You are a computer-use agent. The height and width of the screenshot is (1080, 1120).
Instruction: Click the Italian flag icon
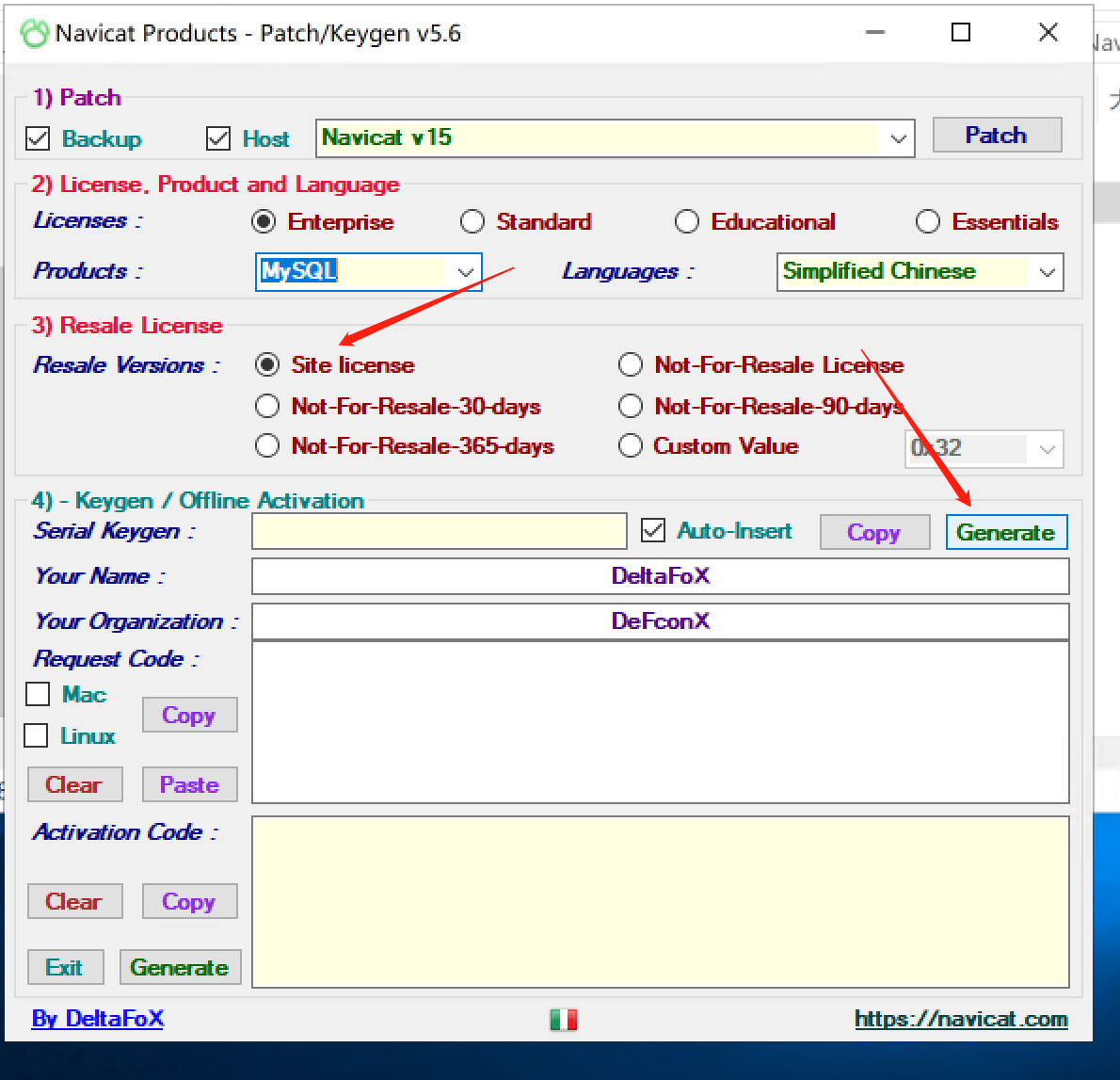(564, 1019)
